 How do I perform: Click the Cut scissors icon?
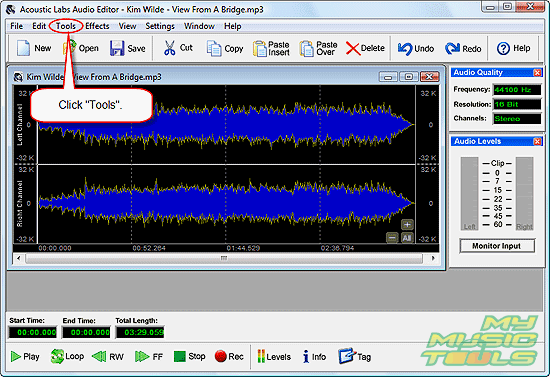pyautogui.click(x=170, y=48)
